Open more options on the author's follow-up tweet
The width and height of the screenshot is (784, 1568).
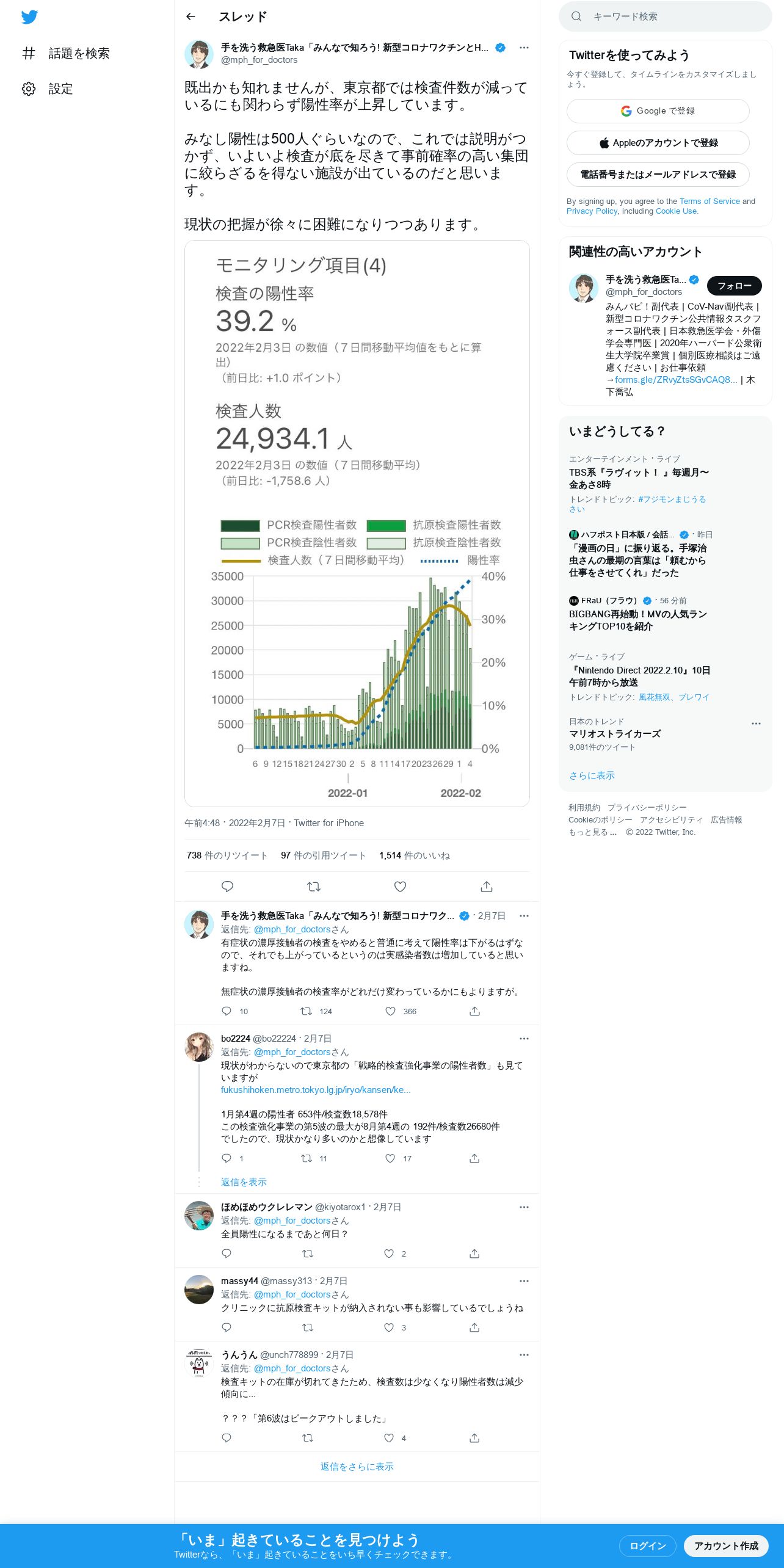click(524, 916)
